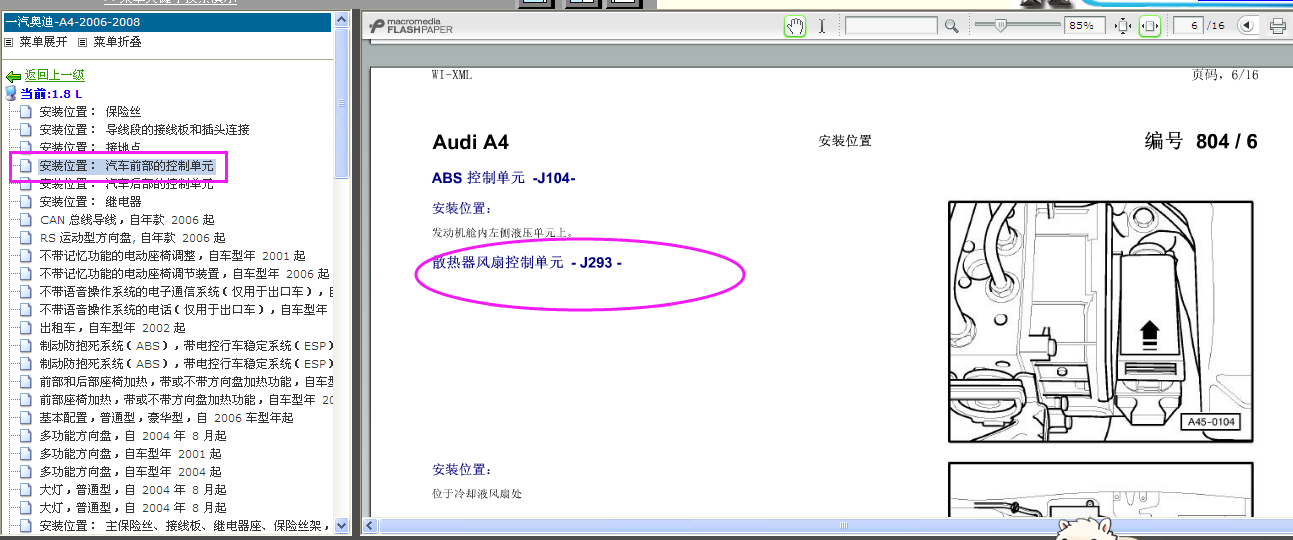The width and height of the screenshot is (1293, 540).
Task: Open 安装位置: 主保险丝、接线板 entry
Action: point(186,525)
